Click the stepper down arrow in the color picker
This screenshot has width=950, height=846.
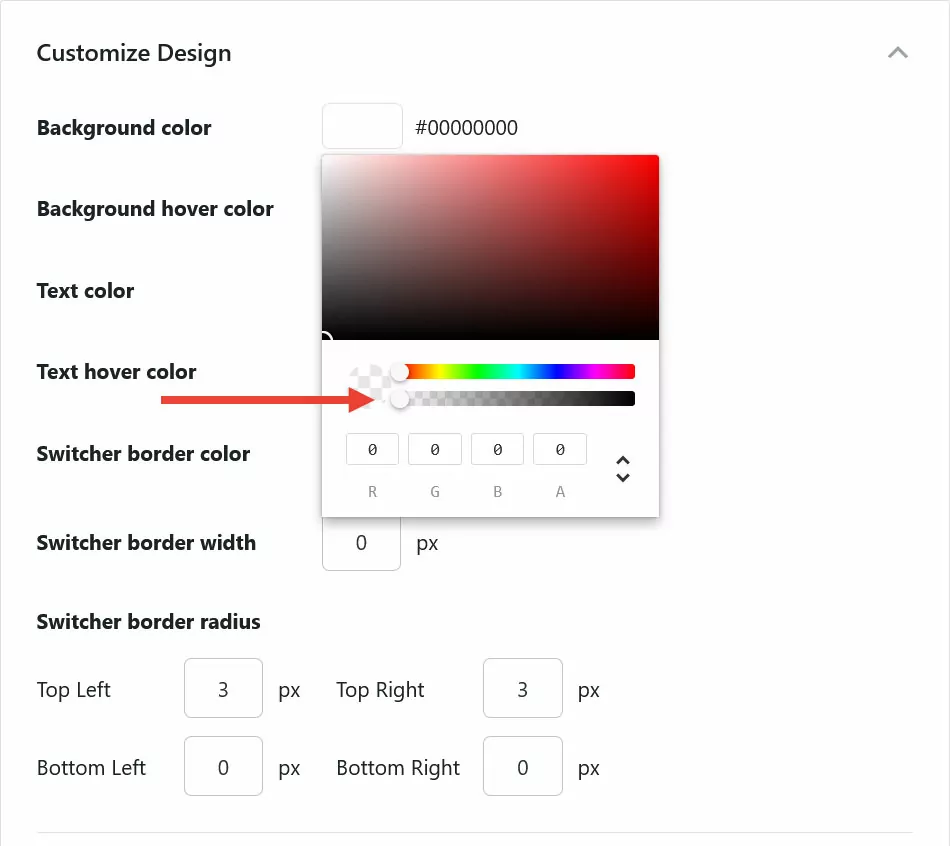(x=622, y=477)
